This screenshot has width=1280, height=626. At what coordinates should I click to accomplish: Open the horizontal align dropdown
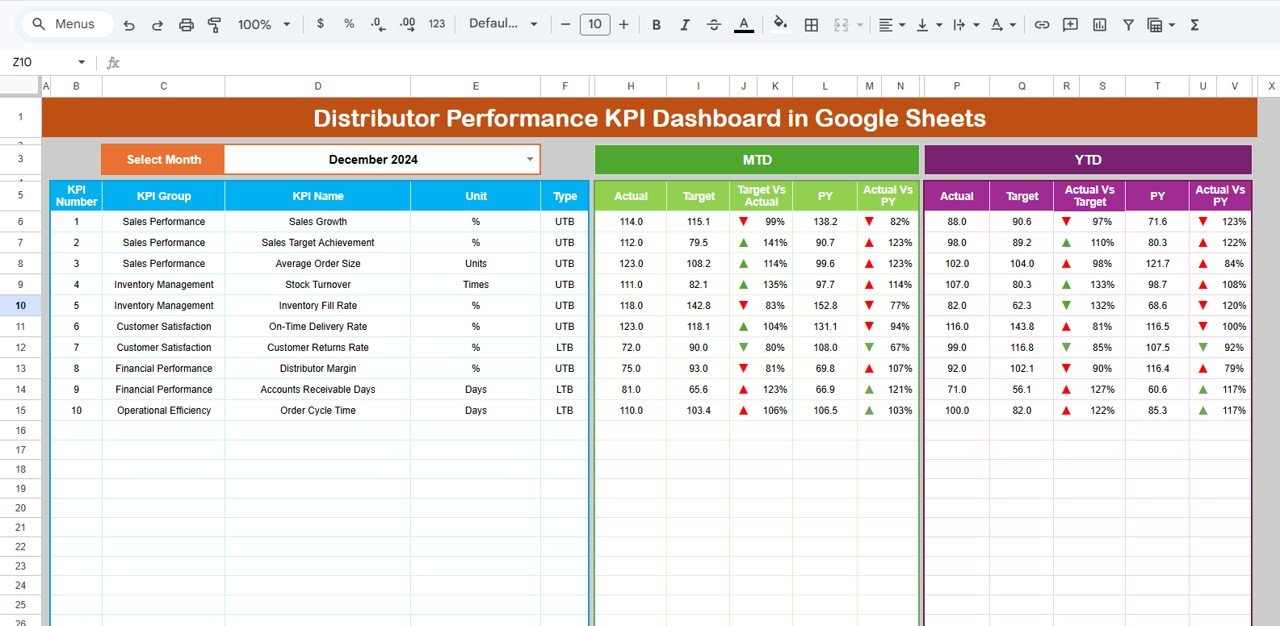point(889,24)
